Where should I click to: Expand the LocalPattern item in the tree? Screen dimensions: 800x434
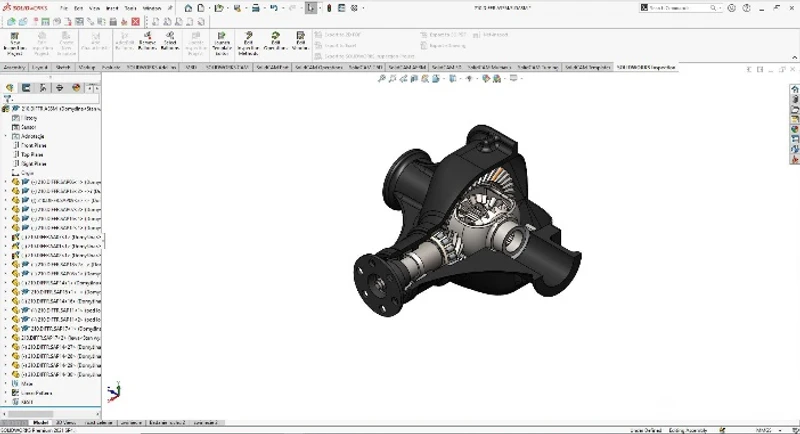pos(6,393)
